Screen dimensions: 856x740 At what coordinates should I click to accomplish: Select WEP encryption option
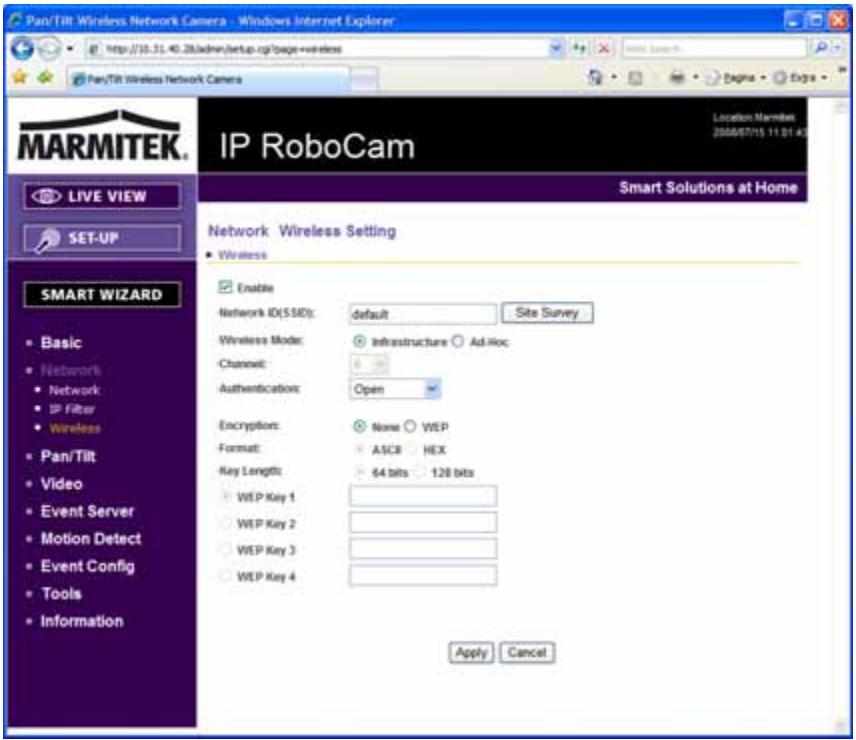coord(410,426)
